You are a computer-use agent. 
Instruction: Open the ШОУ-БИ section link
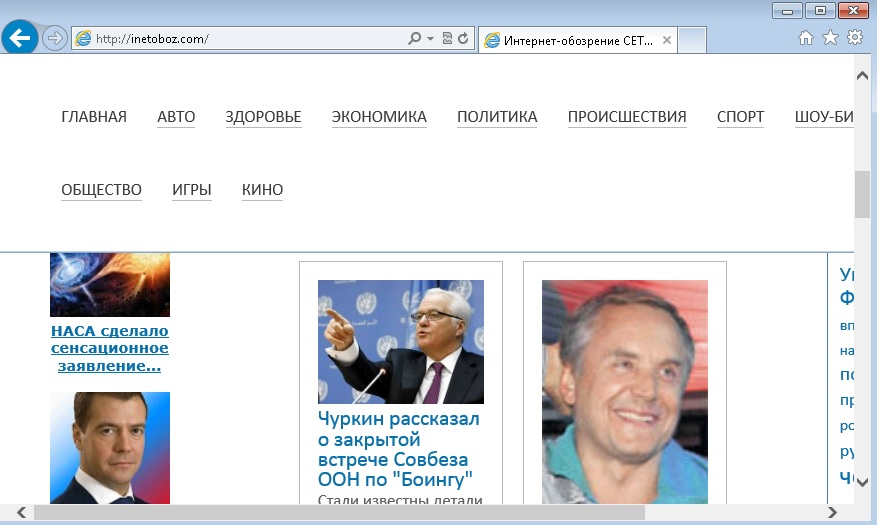click(824, 117)
